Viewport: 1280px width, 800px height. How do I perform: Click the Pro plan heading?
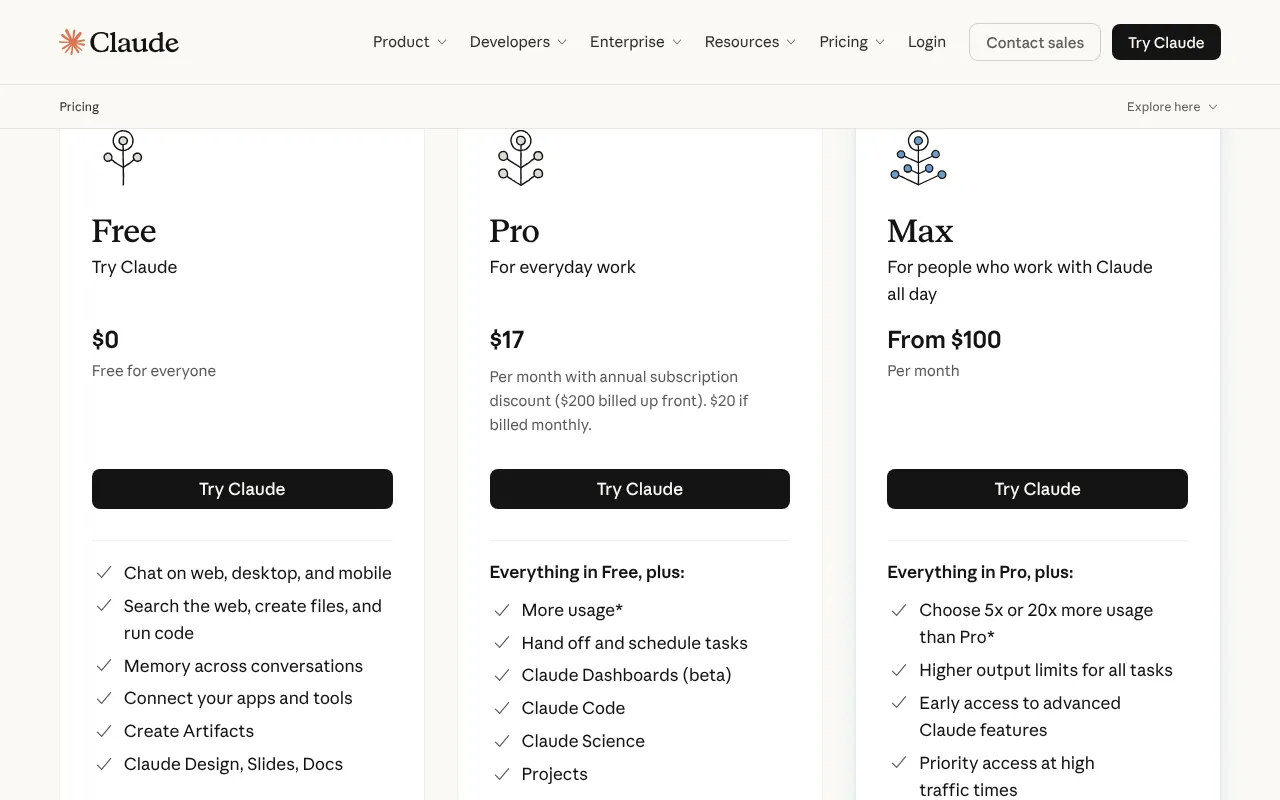514,231
